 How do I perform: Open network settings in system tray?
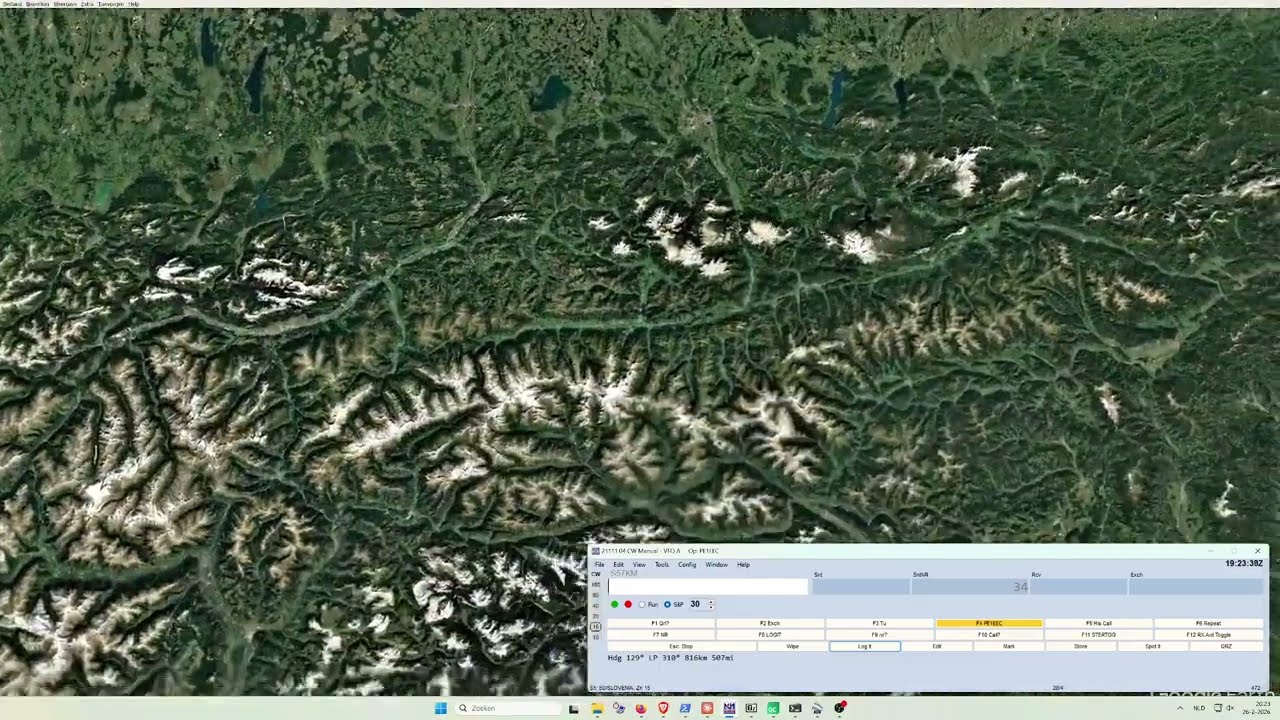click(x=1216, y=708)
